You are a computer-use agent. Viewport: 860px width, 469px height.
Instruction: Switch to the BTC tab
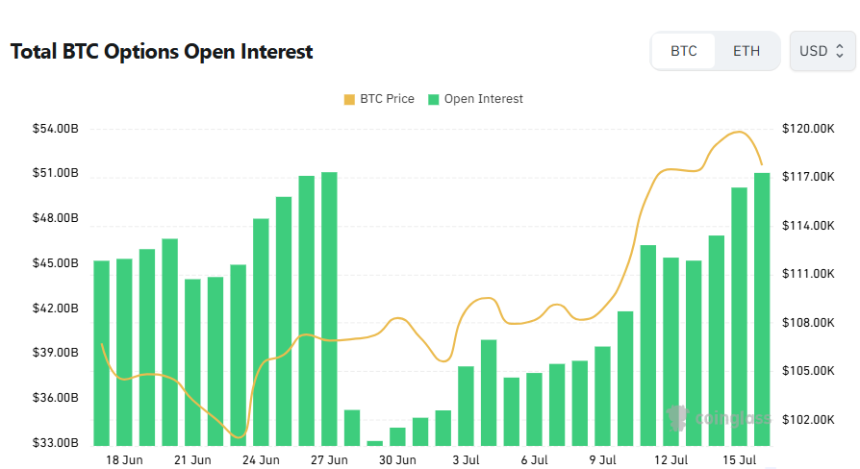click(x=683, y=51)
